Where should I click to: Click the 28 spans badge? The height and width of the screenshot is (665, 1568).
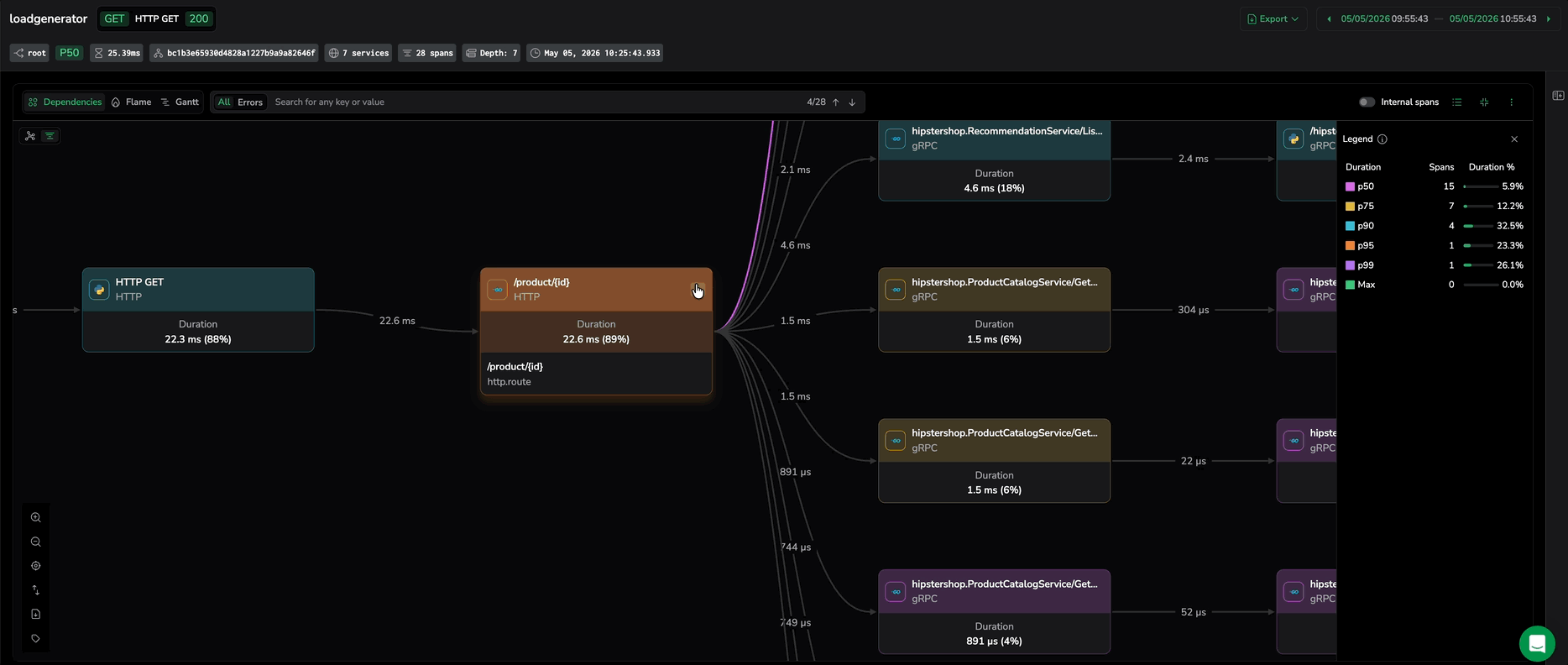pyautogui.click(x=427, y=53)
